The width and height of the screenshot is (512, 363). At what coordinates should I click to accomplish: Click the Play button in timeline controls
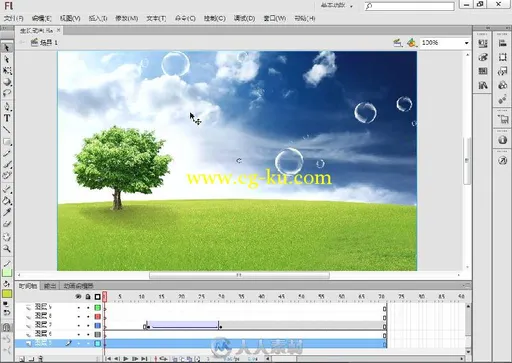point(126,359)
